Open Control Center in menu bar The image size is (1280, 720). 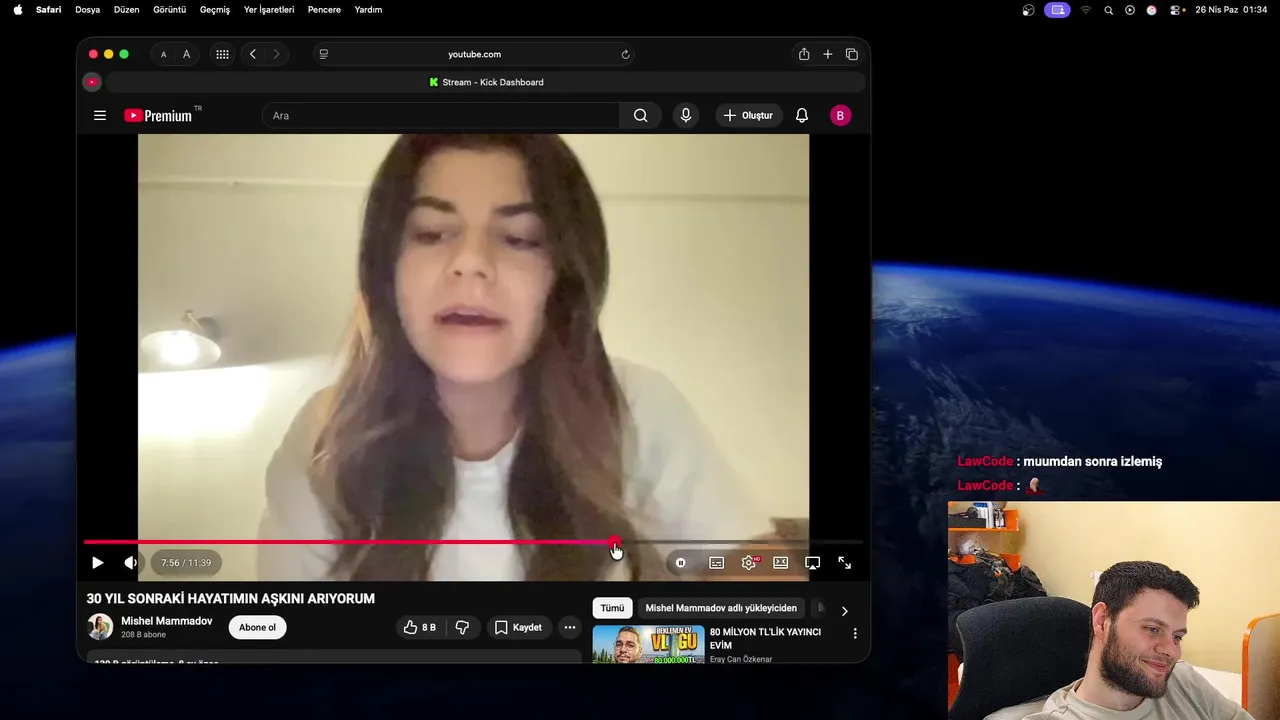[x=1177, y=10]
